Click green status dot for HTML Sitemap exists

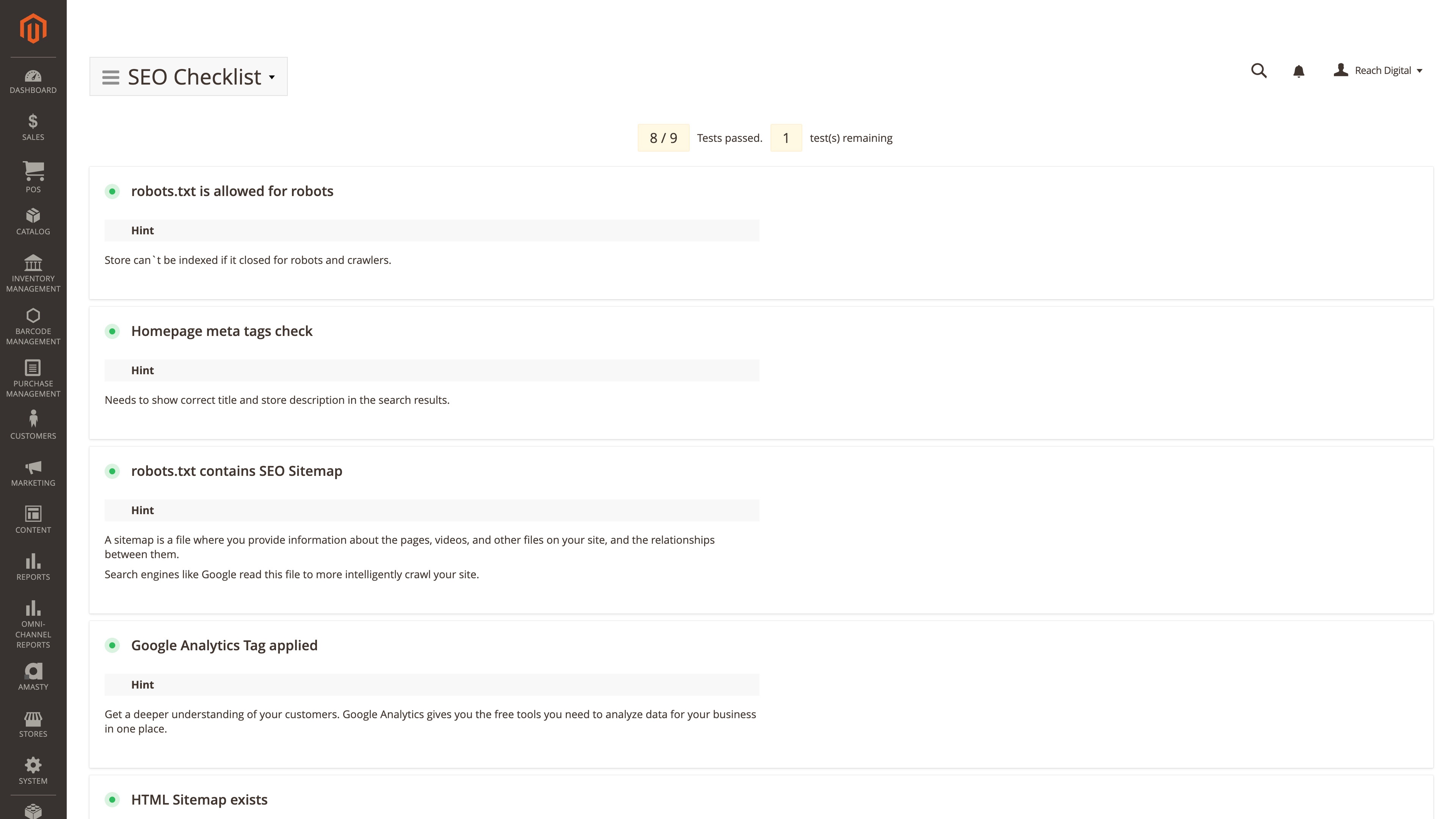(112, 799)
